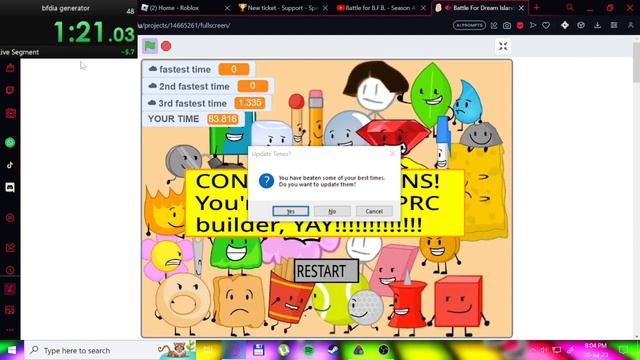The image size is (640, 360).
Task: Open the extensions cube icon
Action: pyautogui.click(x=581, y=25)
